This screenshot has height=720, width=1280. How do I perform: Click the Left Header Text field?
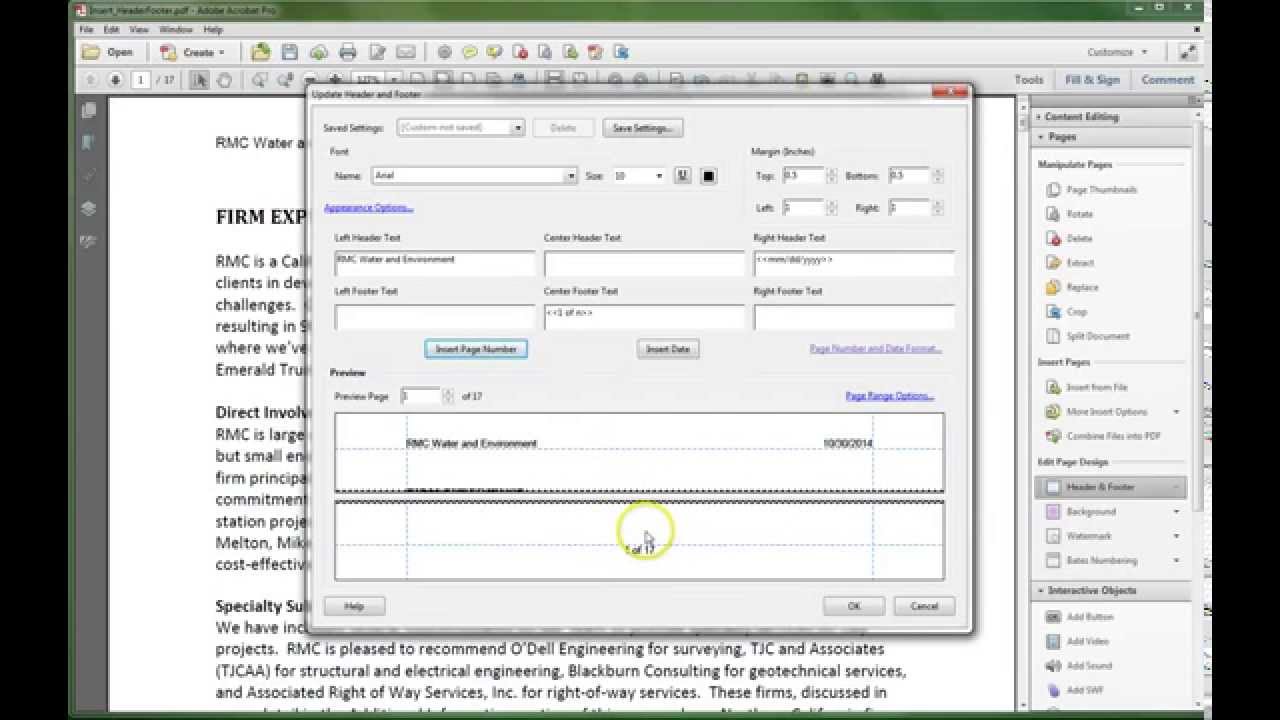click(x=435, y=263)
